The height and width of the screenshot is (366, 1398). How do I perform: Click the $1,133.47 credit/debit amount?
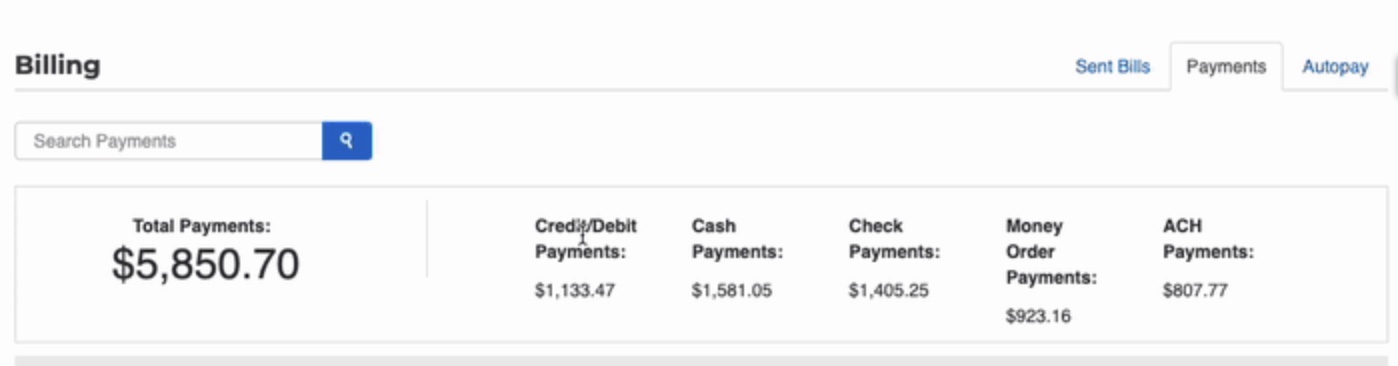click(575, 291)
